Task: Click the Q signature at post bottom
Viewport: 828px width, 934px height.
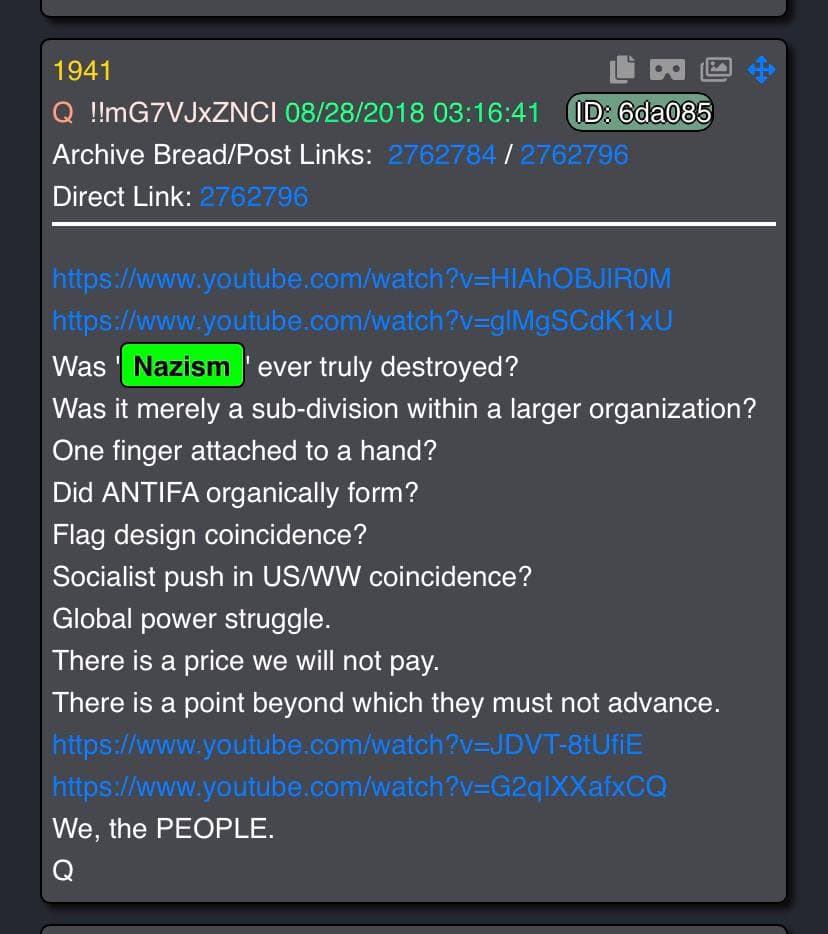Action: pos(63,870)
